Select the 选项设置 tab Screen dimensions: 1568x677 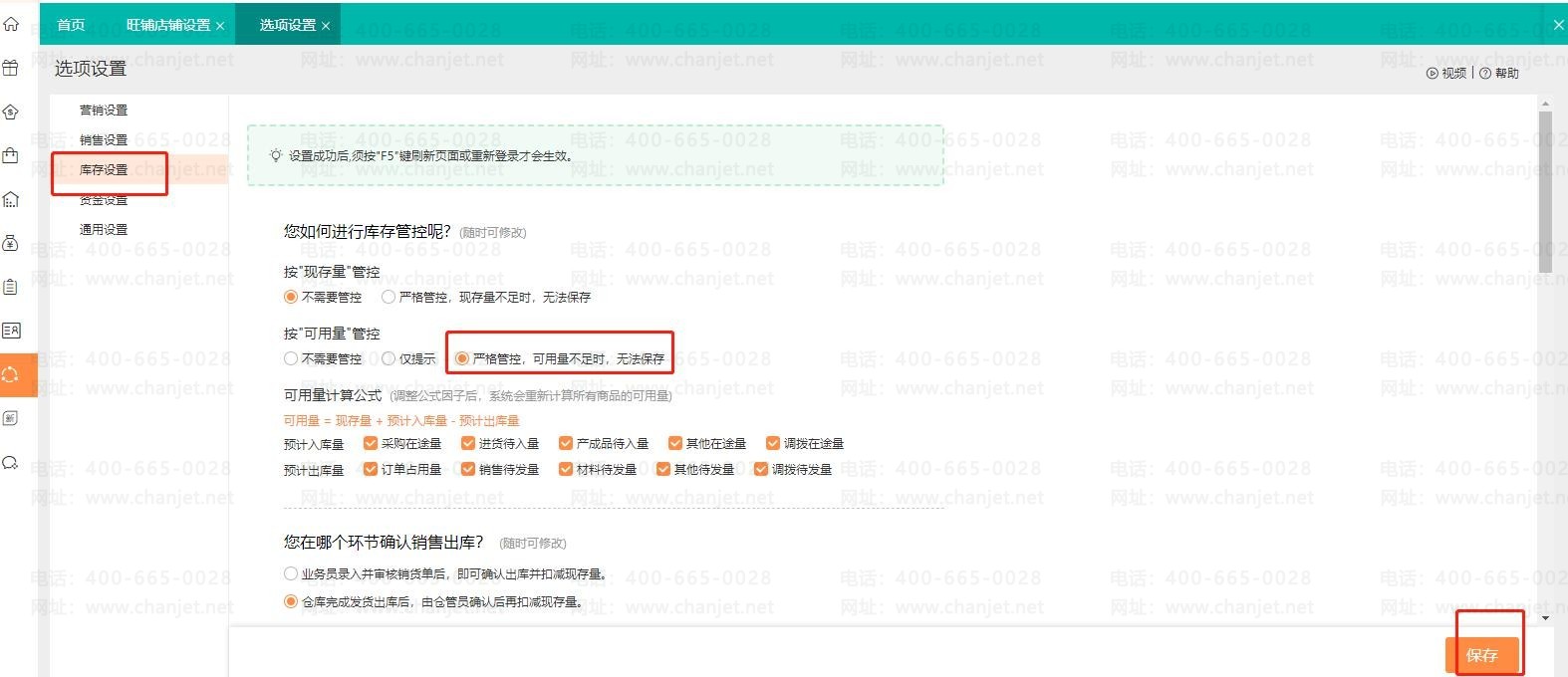[288, 25]
